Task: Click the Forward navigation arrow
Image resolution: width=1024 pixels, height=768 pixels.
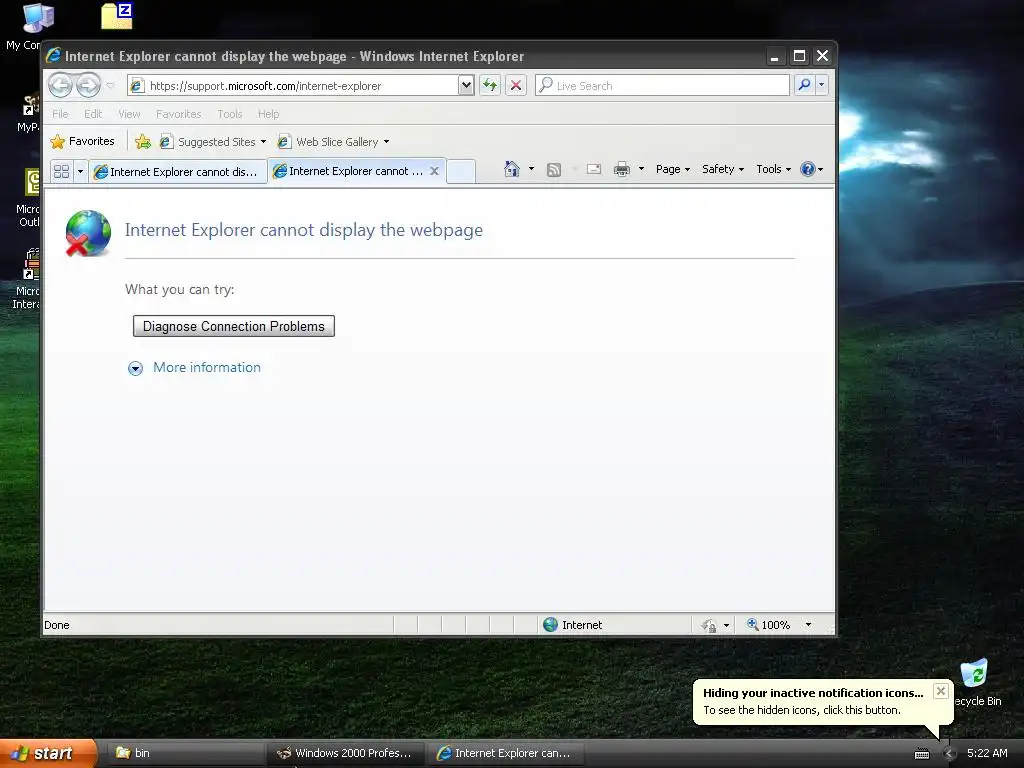Action: 88,85
